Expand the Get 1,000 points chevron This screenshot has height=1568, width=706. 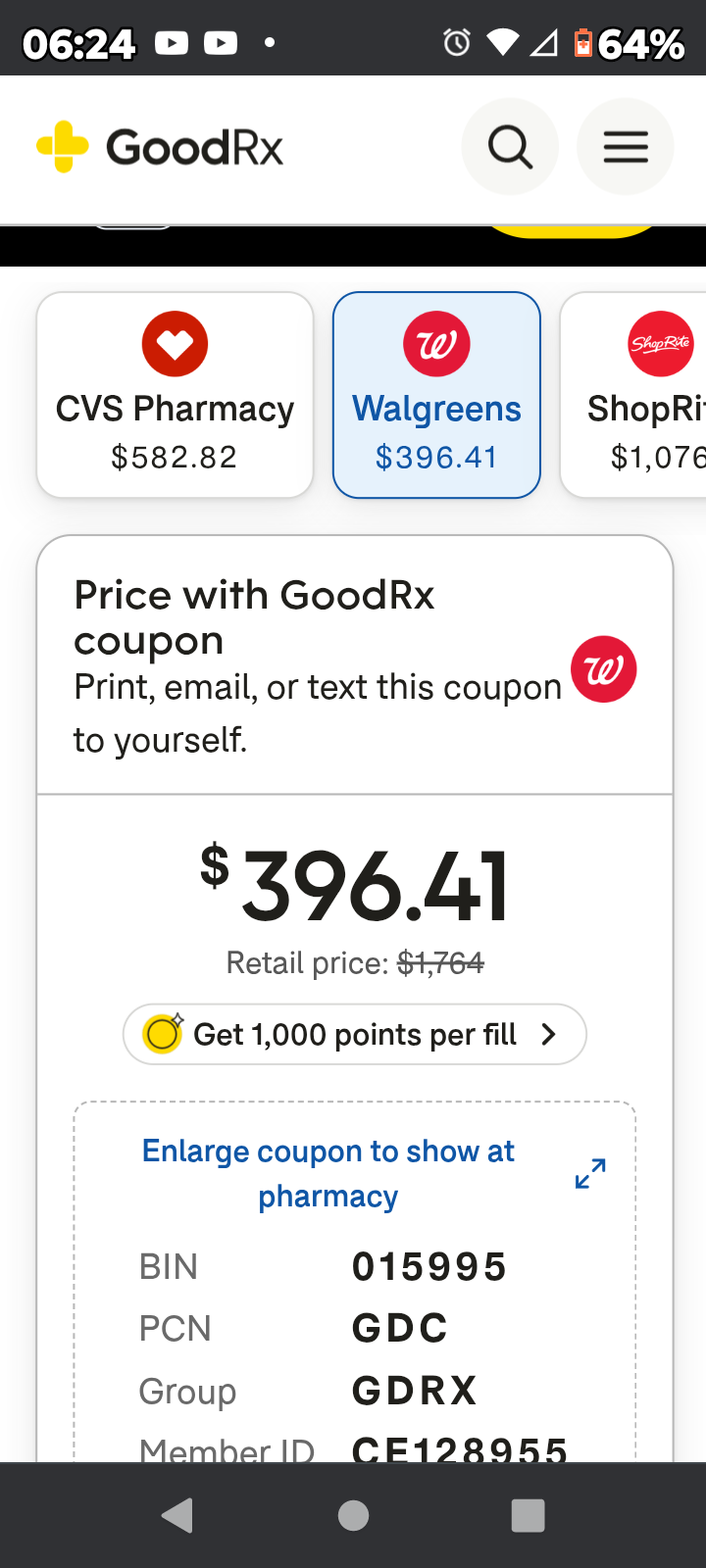click(549, 1034)
